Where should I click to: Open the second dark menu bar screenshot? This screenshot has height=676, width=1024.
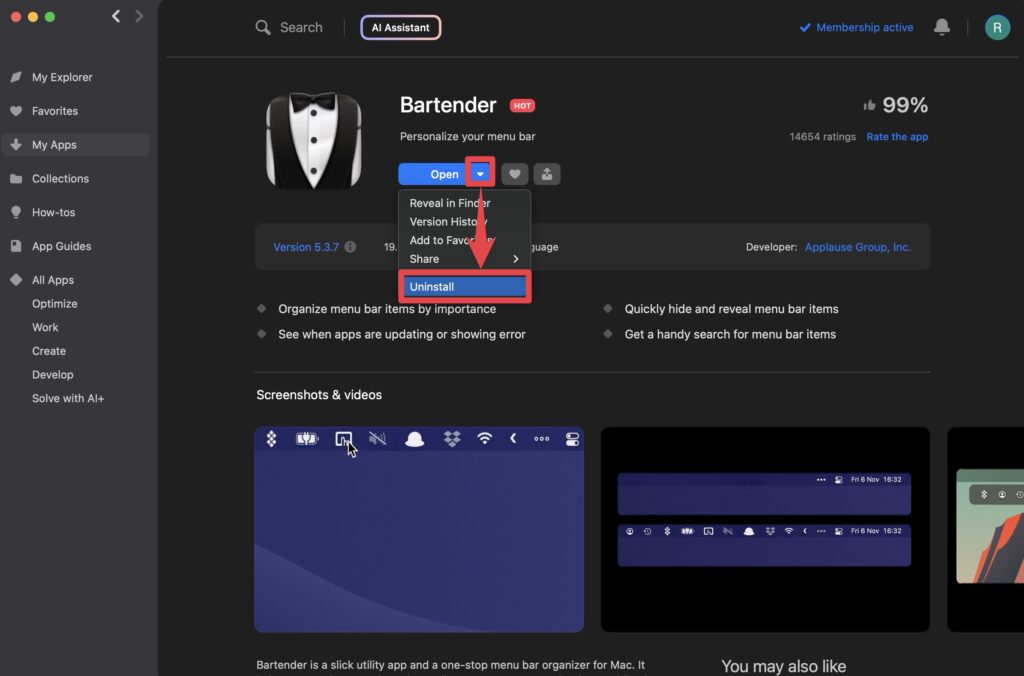tap(765, 530)
